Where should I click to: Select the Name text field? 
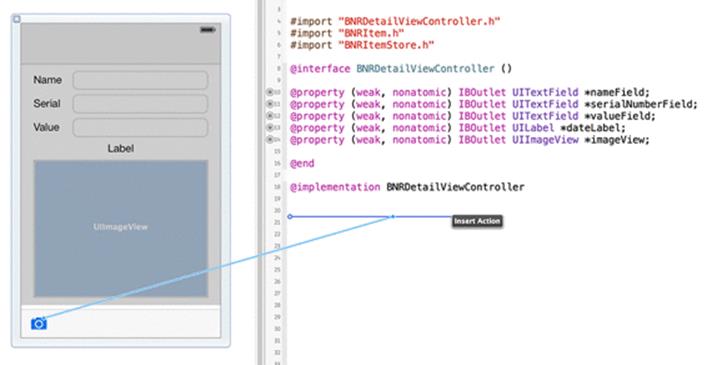140,80
